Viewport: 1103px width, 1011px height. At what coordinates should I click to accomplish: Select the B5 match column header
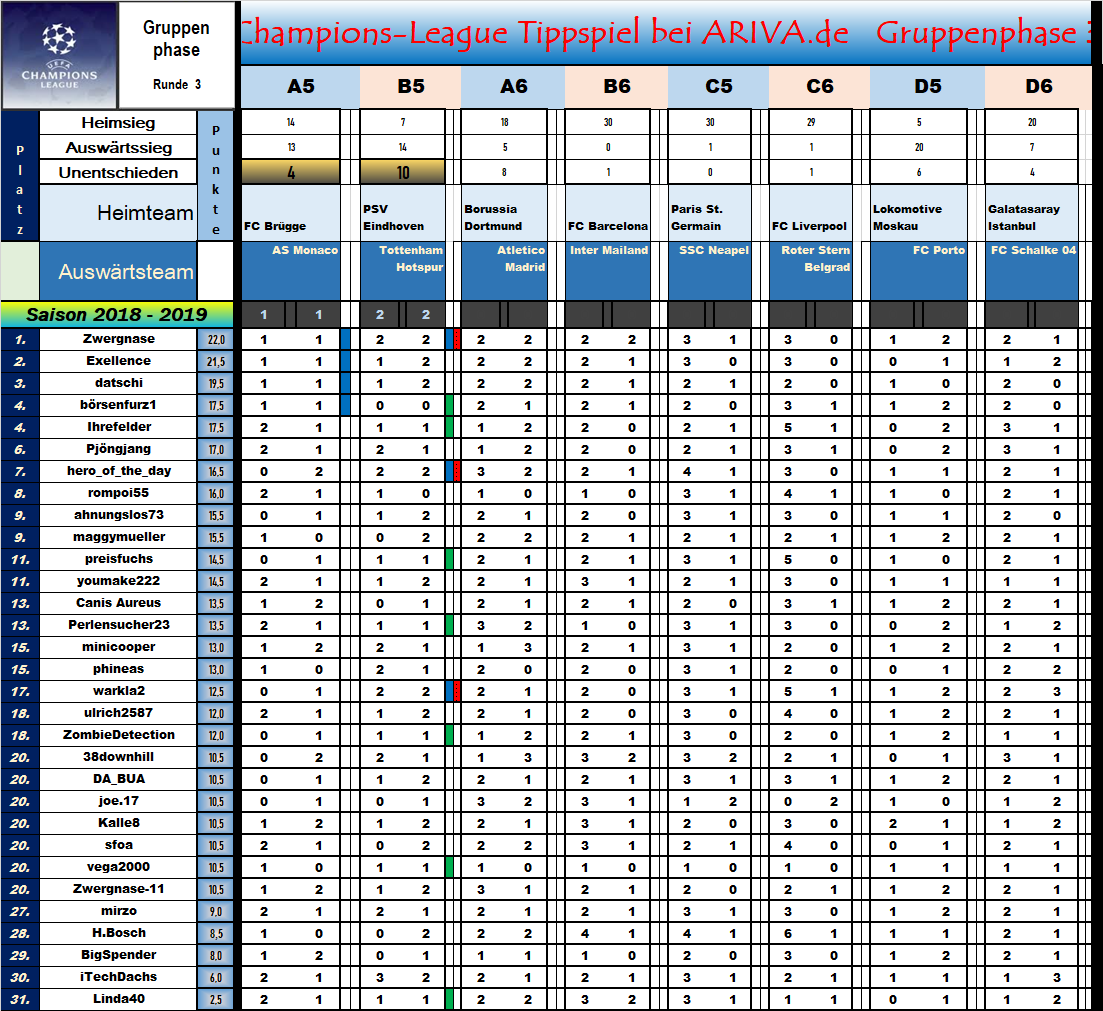(411, 87)
